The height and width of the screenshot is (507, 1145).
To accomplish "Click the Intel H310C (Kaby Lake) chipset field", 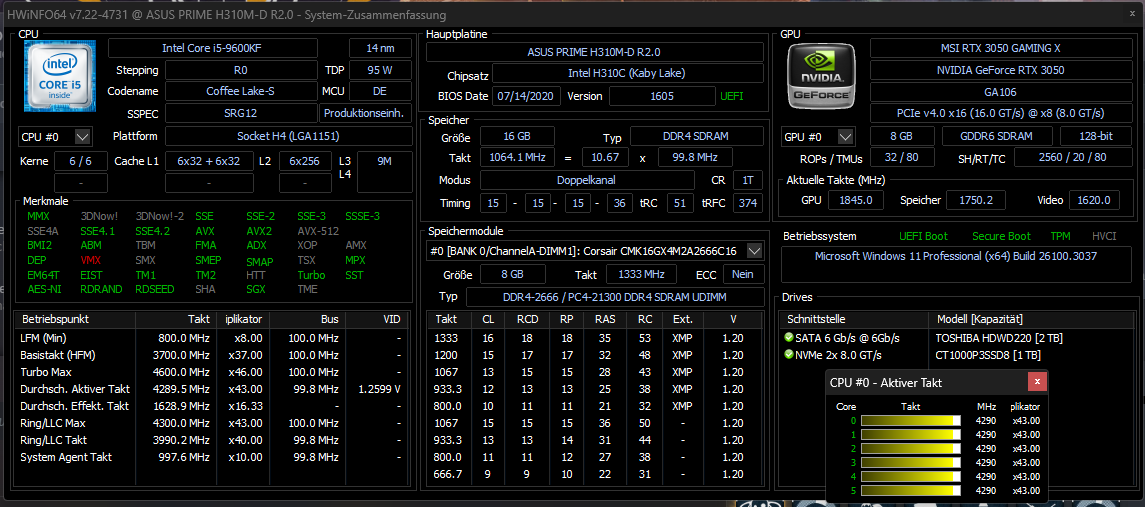I will [627, 74].
